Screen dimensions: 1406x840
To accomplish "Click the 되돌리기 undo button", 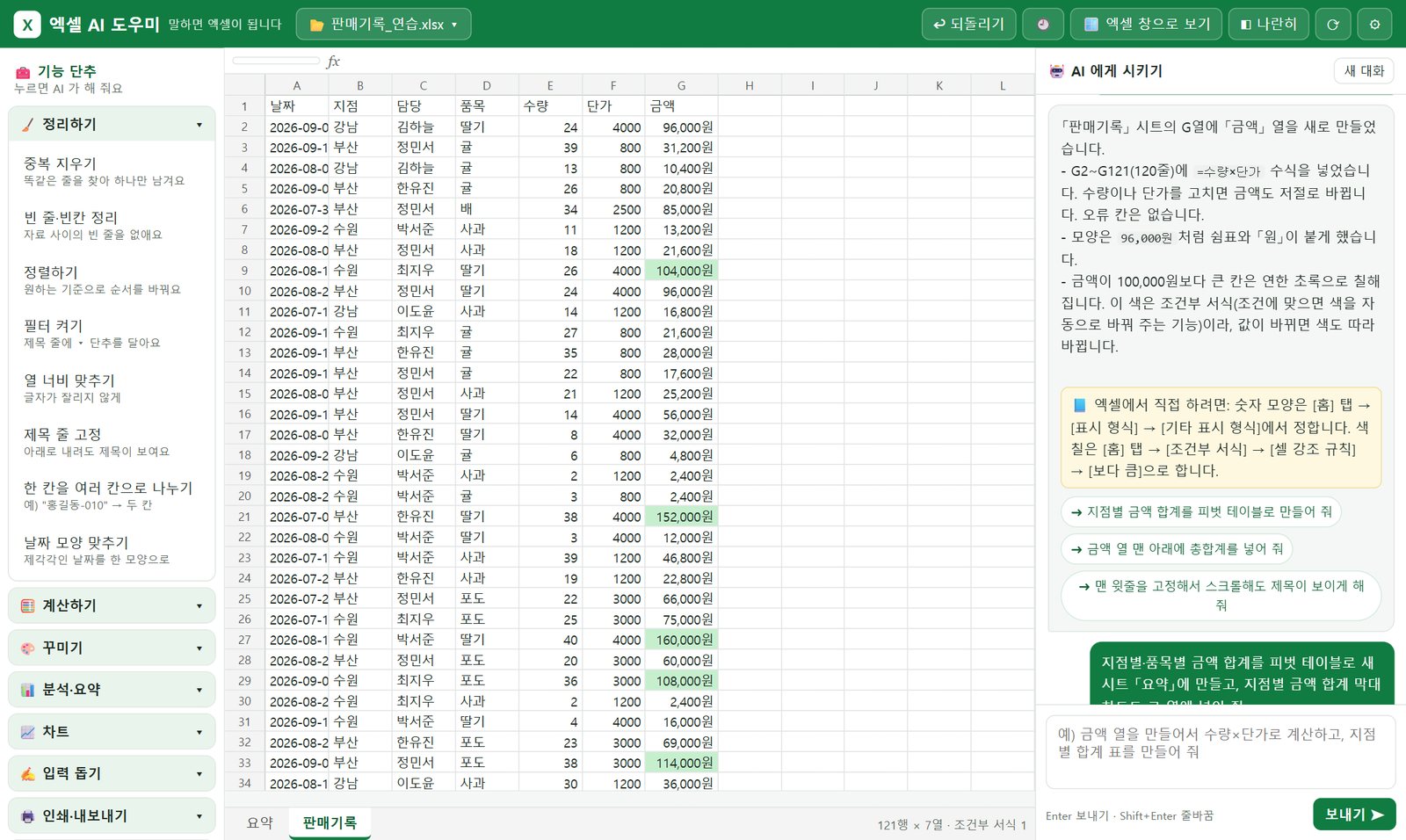I will tap(968, 24).
